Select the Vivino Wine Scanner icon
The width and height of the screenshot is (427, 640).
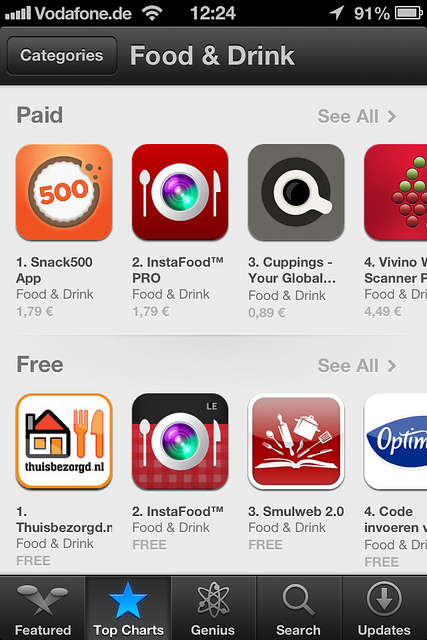(x=396, y=192)
